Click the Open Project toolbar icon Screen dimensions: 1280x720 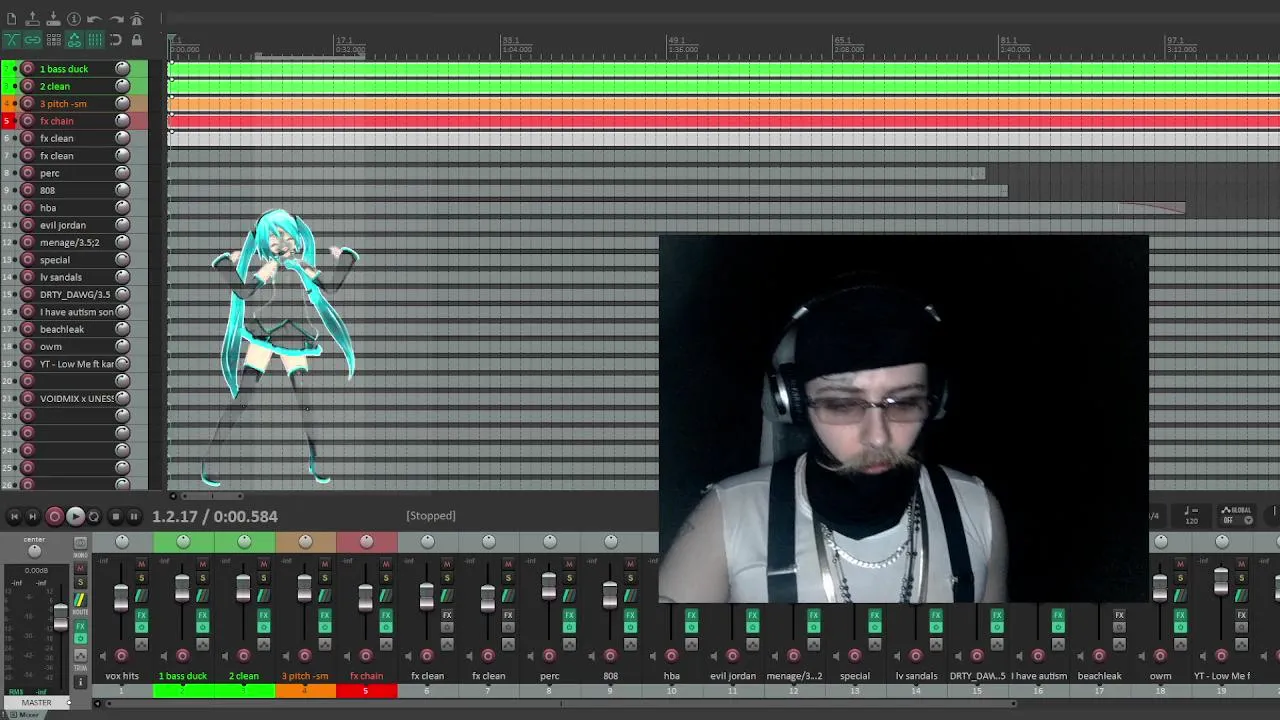(x=32, y=19)
